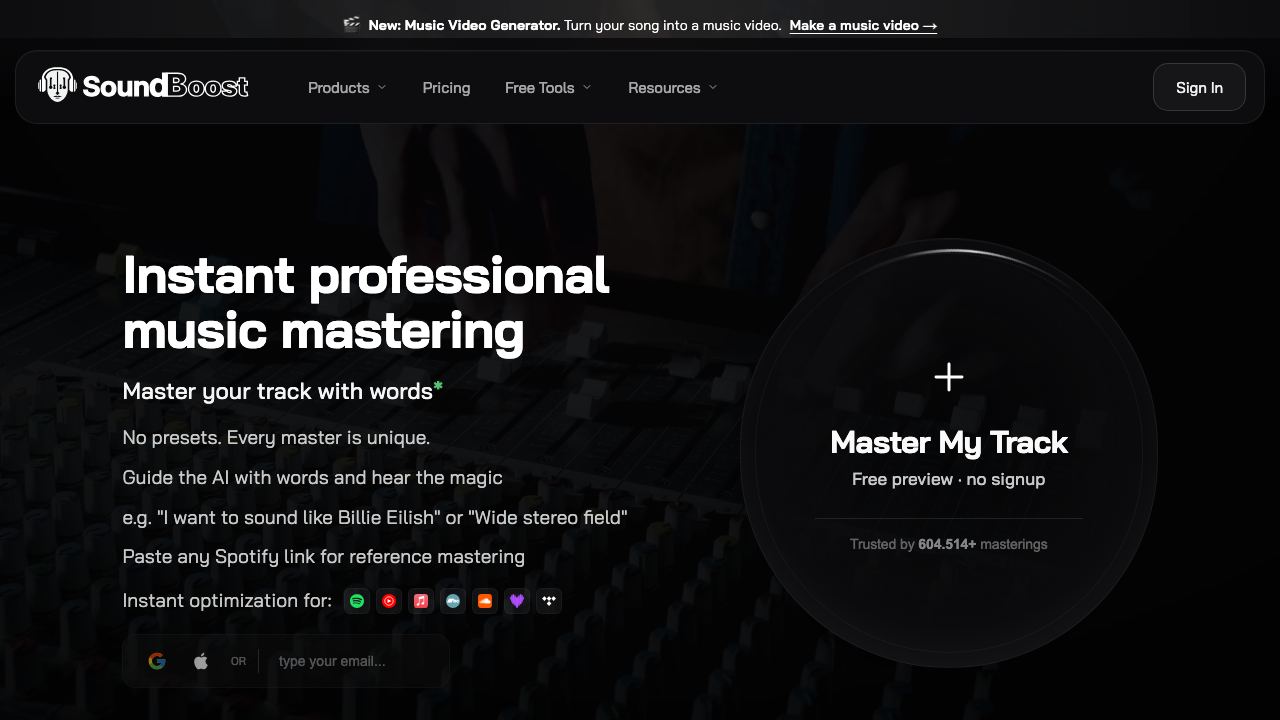Viewport: 1280px width, 720px height.
Task: Select the SoundCloud platform icon
Action: pyautogui.click(x=485, y=601)
